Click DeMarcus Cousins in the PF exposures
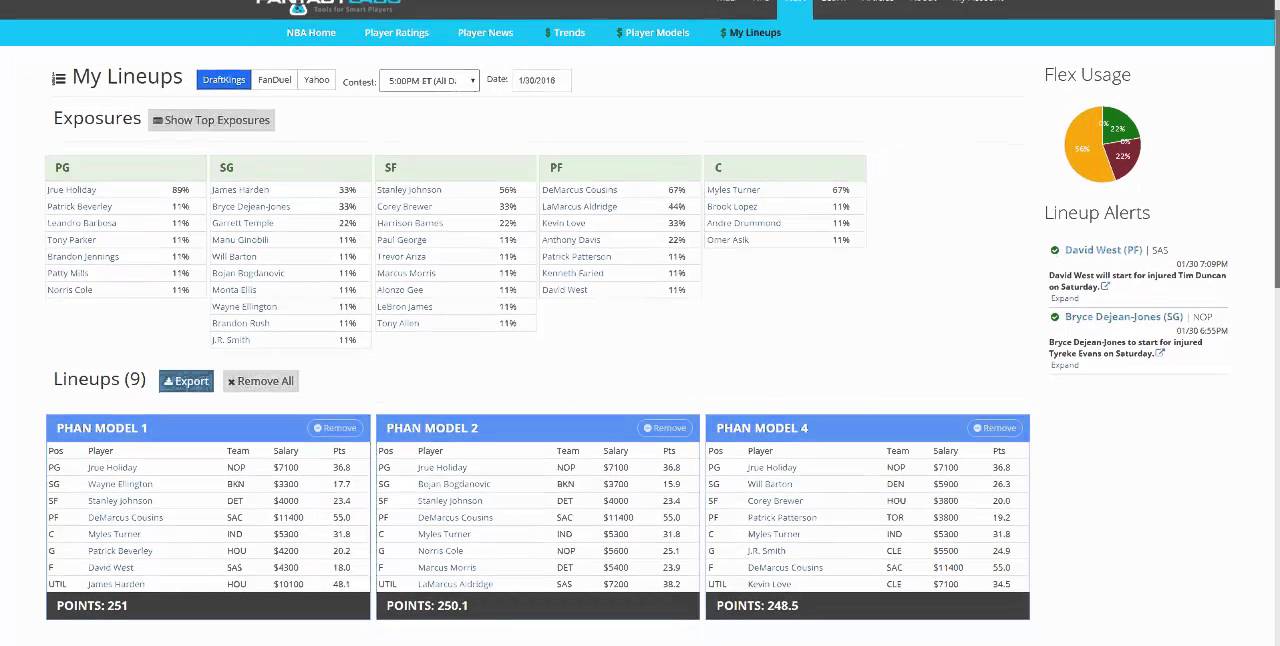 [579, 190]
